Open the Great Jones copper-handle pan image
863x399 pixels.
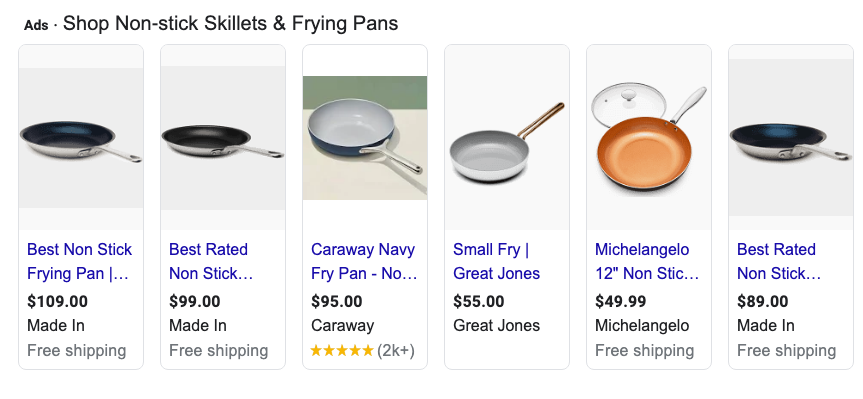tap(507, 138)
